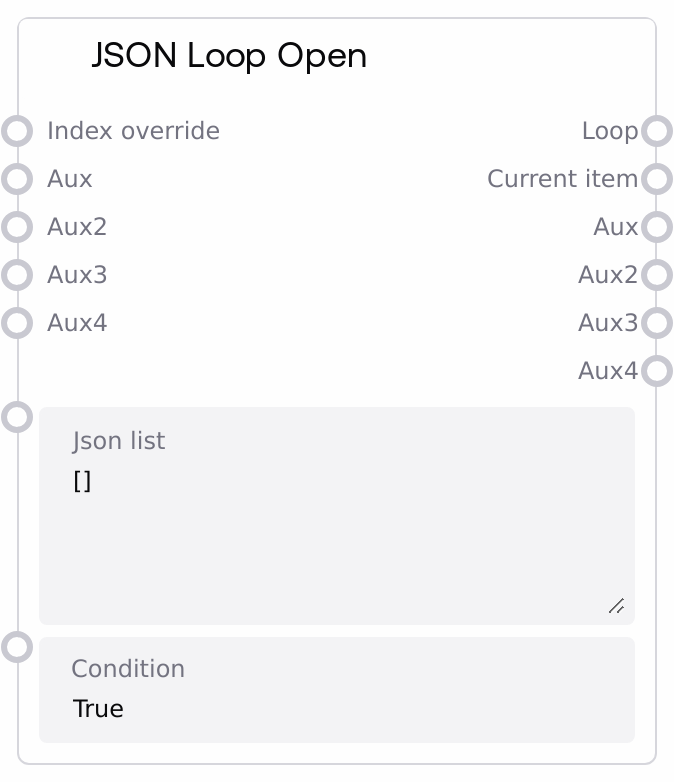Select the Aux2 output socket
Image resolution: width=674 pixels, height=782 pixels.
coord(656,275)
